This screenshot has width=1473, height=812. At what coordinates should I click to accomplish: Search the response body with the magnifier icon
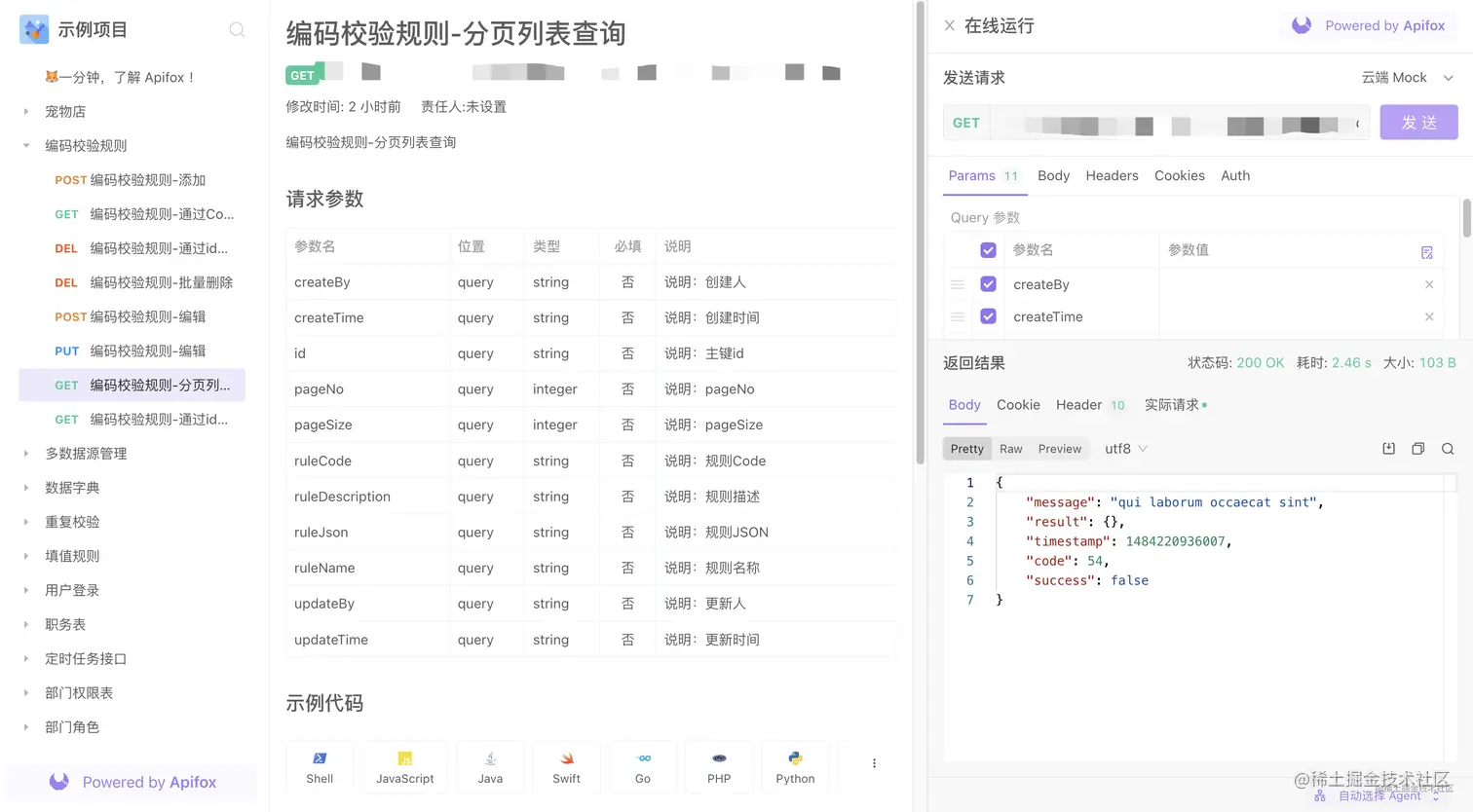coord(1448,449)
